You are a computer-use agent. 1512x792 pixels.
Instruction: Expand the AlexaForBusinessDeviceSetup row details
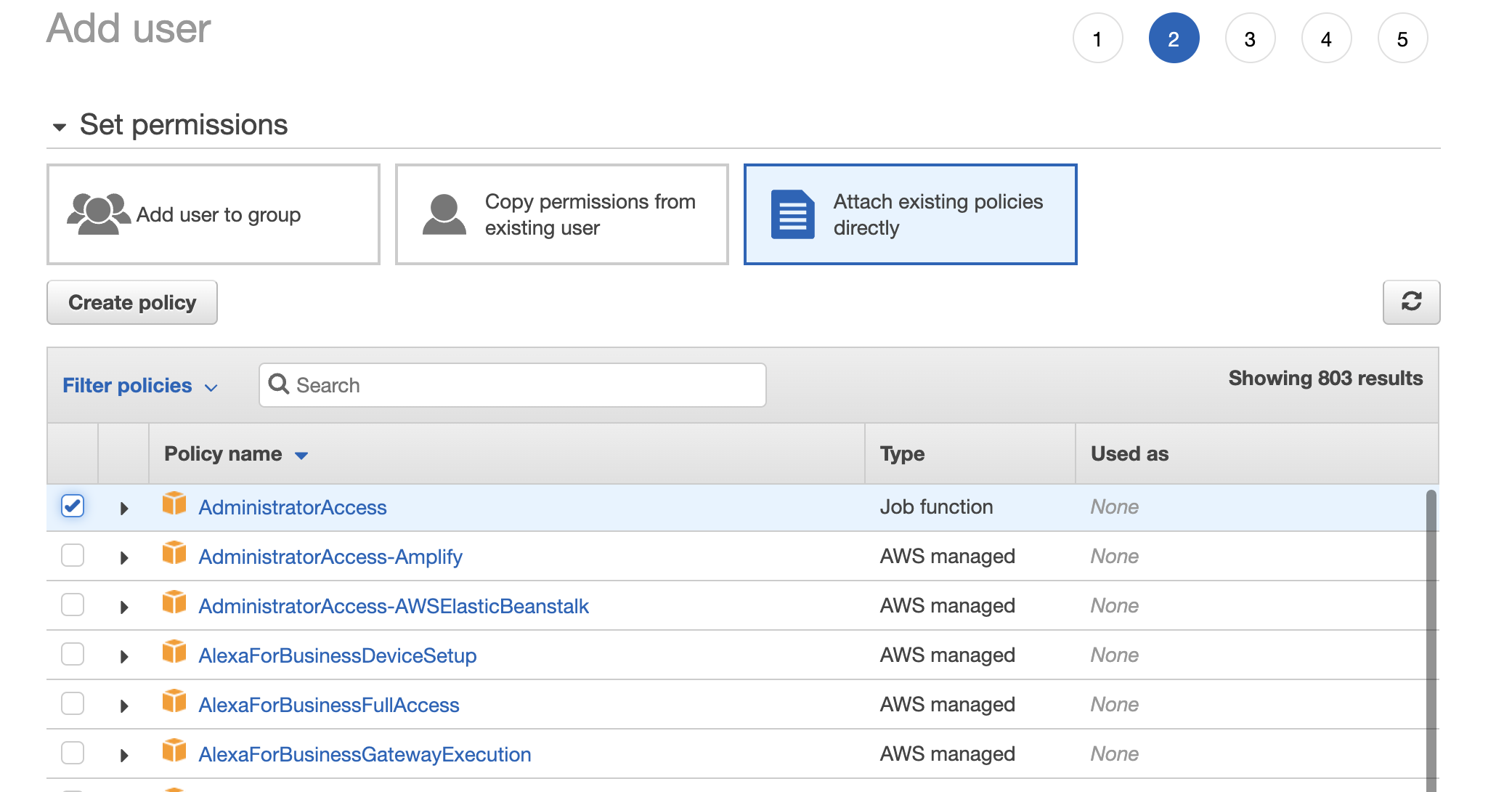124,657
